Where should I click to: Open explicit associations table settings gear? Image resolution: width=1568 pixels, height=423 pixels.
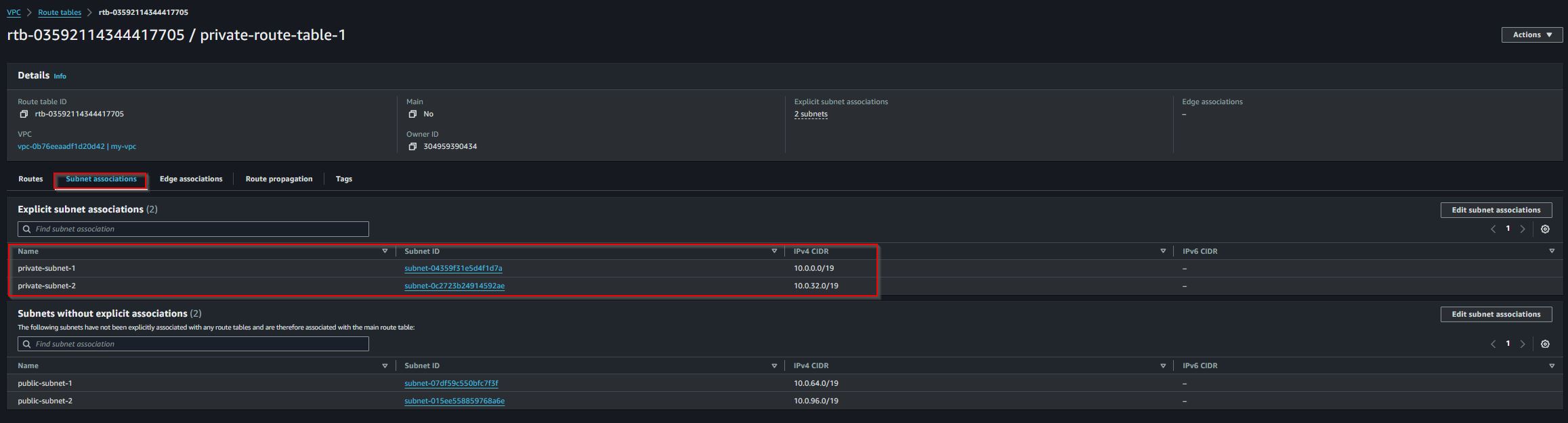point(1545,229)
